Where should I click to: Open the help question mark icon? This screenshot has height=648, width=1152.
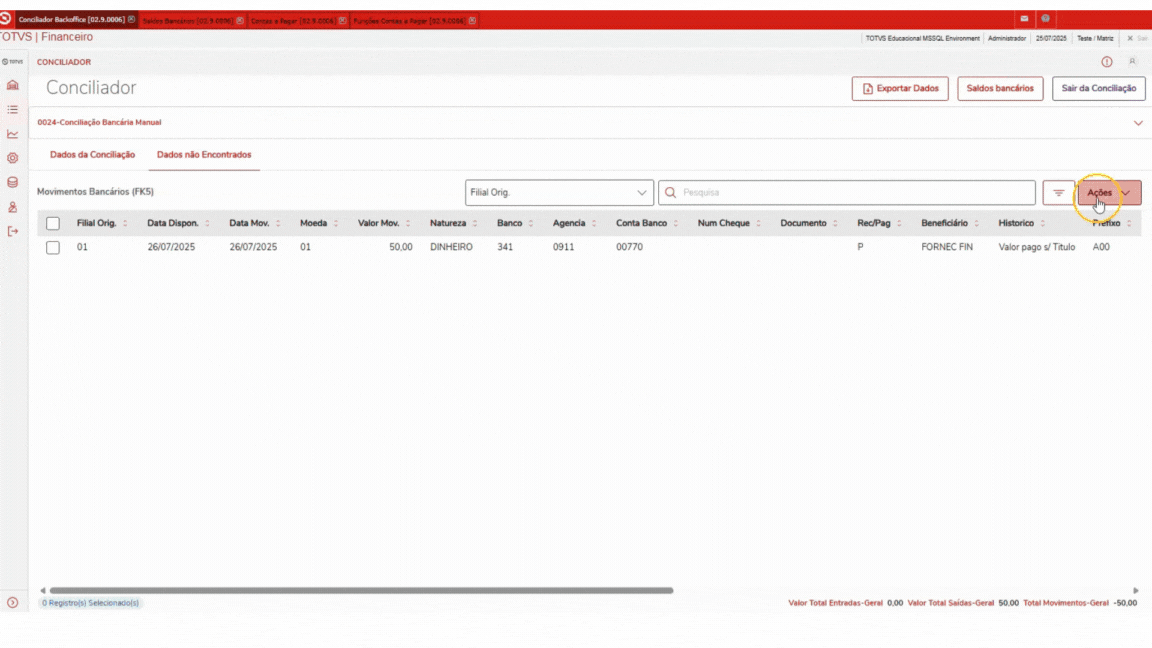[x=1045, y=18]
